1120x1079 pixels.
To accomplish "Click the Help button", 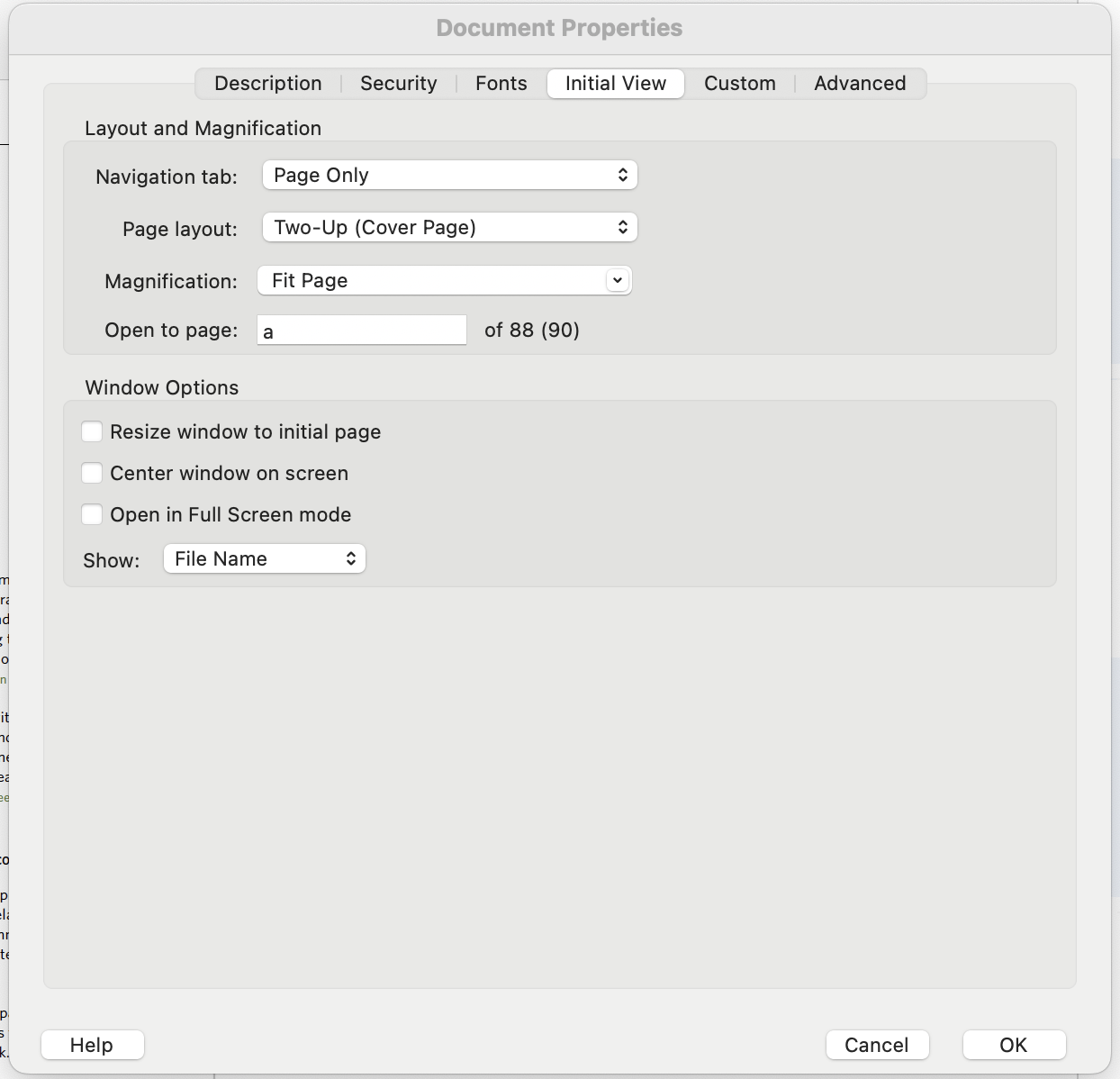I will click(92, 1045).
